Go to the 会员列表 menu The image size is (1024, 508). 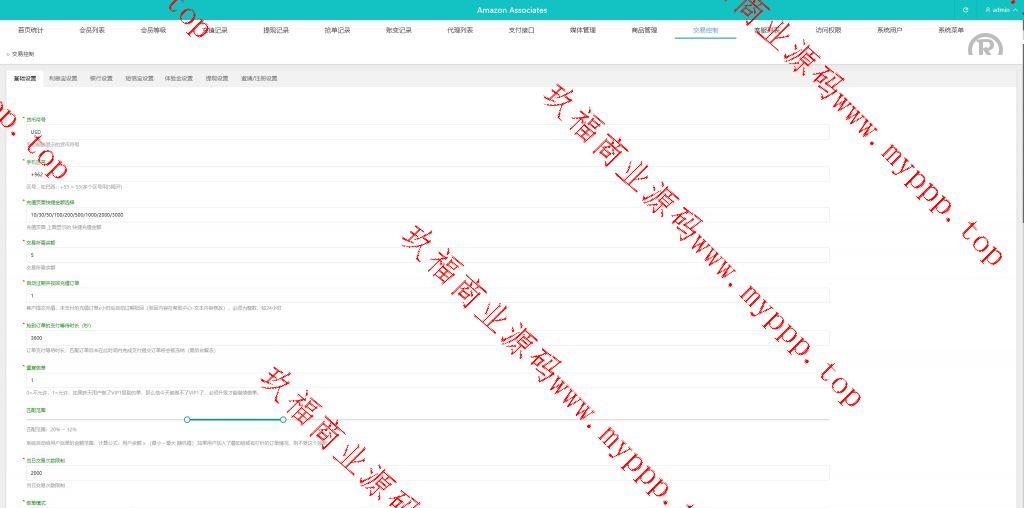[x=92, y=31]
